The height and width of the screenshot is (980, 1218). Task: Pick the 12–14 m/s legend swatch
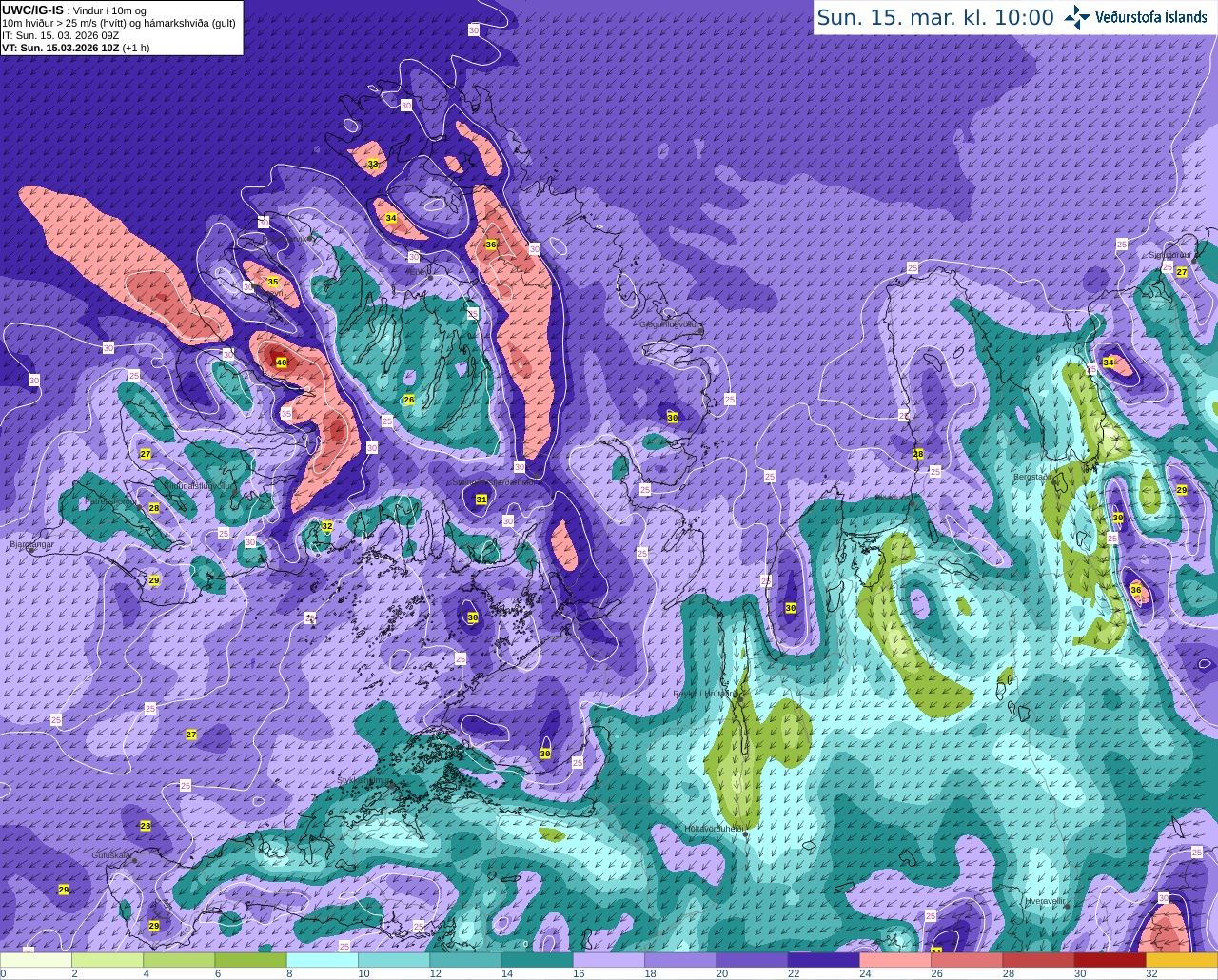pyautogui.click(x=465, y=959)
